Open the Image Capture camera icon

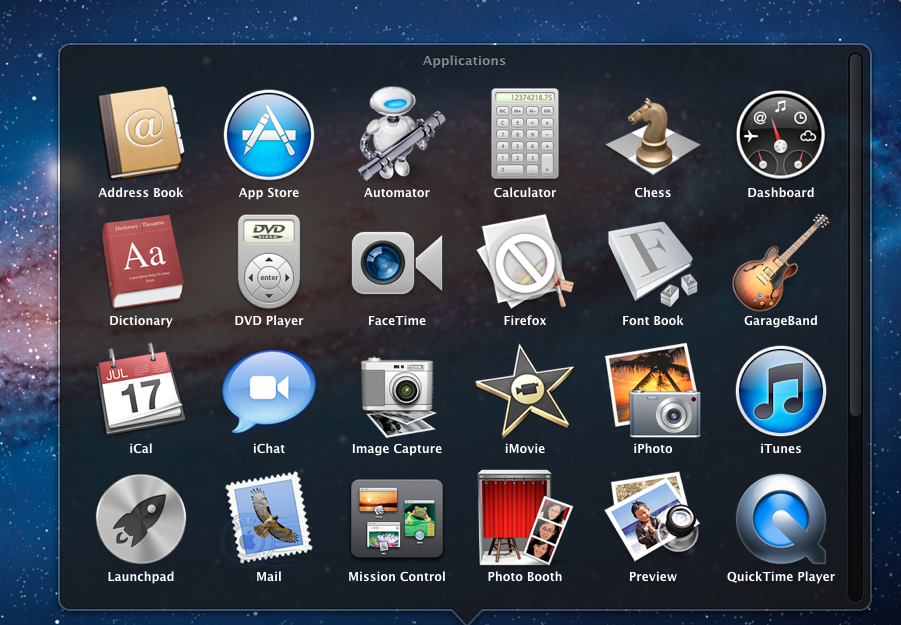click(x=397, y=397)
